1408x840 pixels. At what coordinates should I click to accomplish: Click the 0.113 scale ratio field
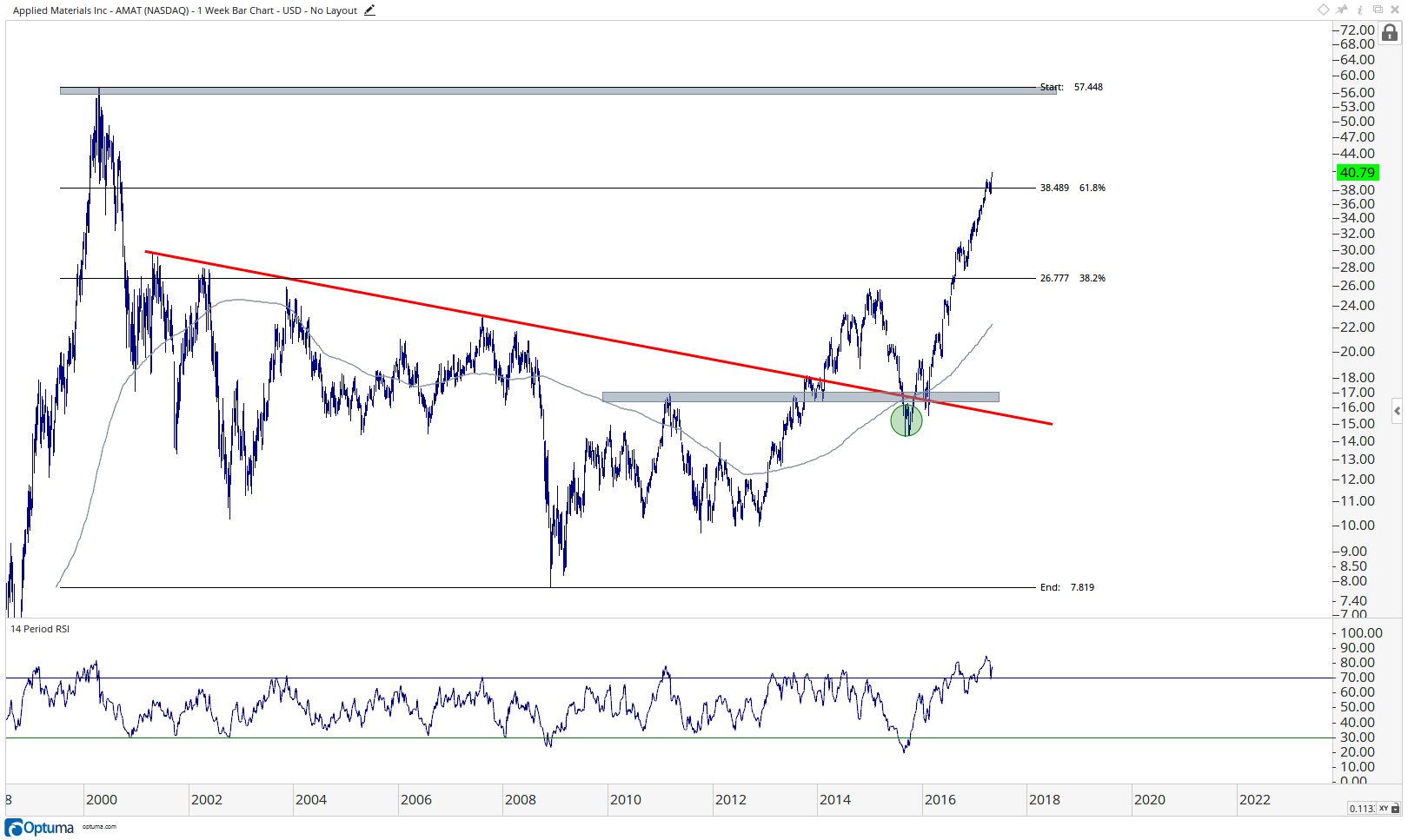(1361, 809)
